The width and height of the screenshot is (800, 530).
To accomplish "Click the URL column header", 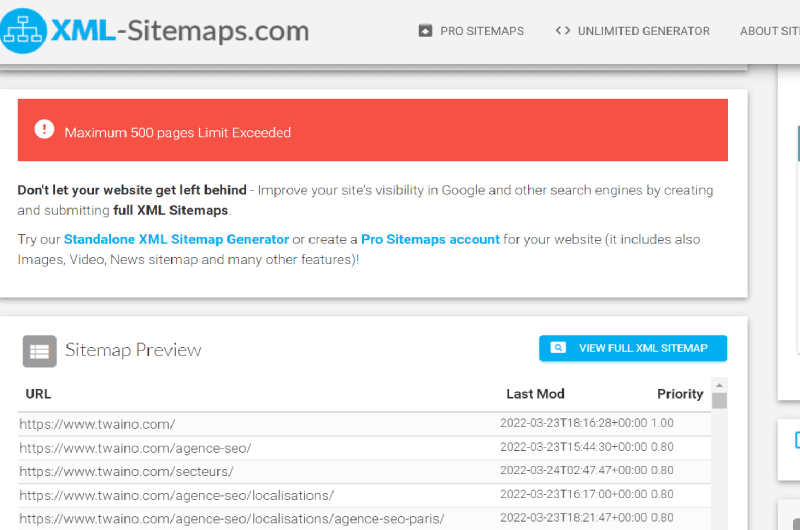I will (38, 394).
